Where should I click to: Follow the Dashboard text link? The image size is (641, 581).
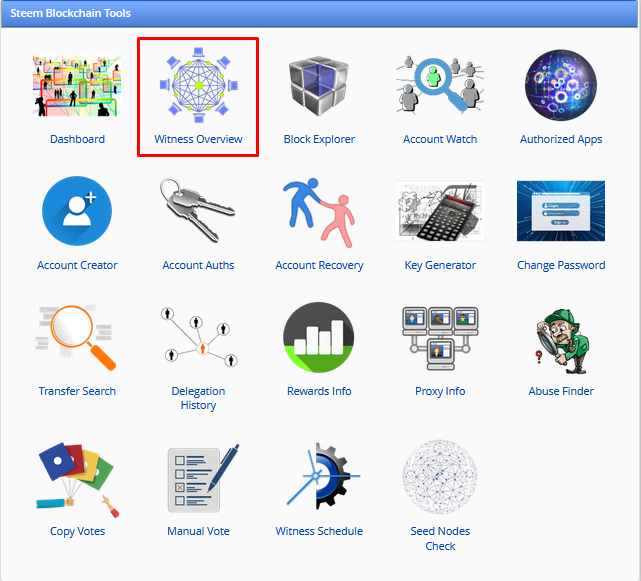(x=77, y=139)
